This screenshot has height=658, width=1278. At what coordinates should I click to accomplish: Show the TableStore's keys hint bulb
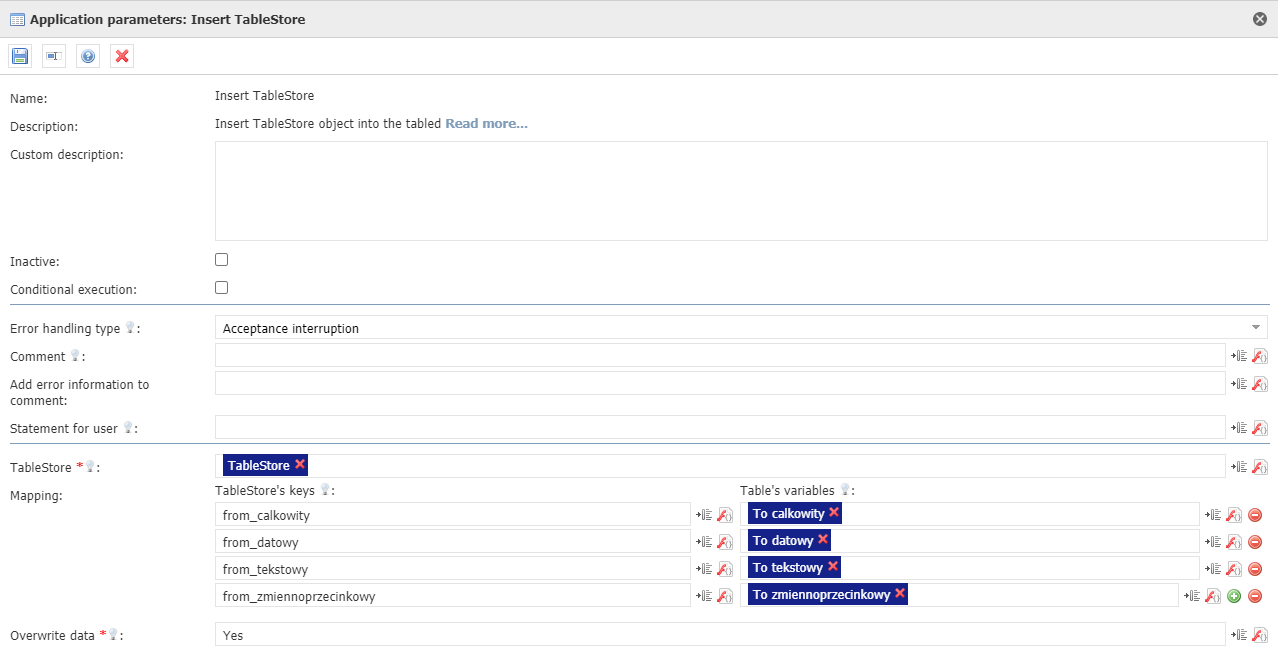click(324, 490)
